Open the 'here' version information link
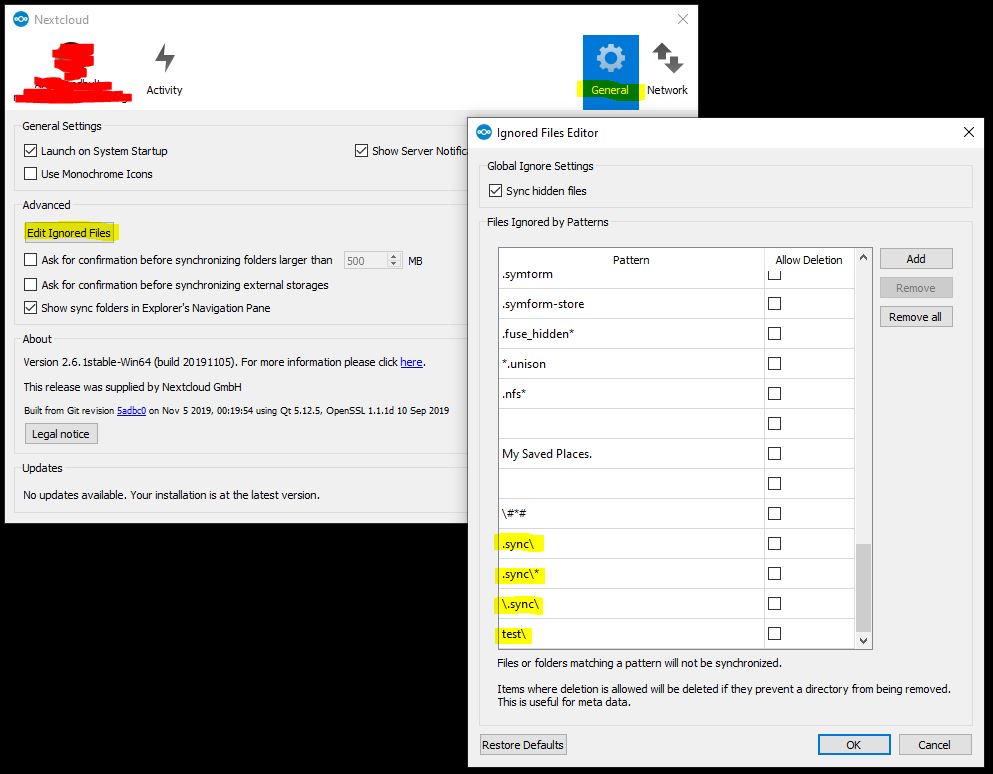 (411, 362)
